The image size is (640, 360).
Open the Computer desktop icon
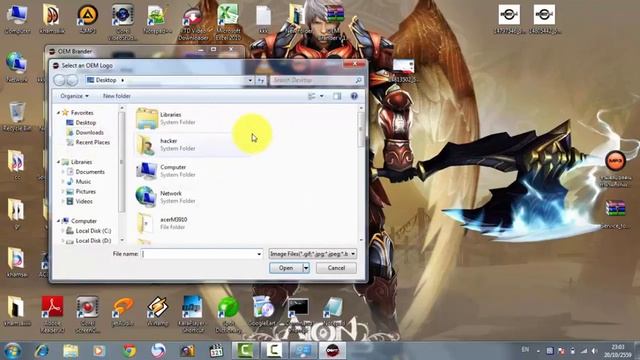tap(17, 18)
